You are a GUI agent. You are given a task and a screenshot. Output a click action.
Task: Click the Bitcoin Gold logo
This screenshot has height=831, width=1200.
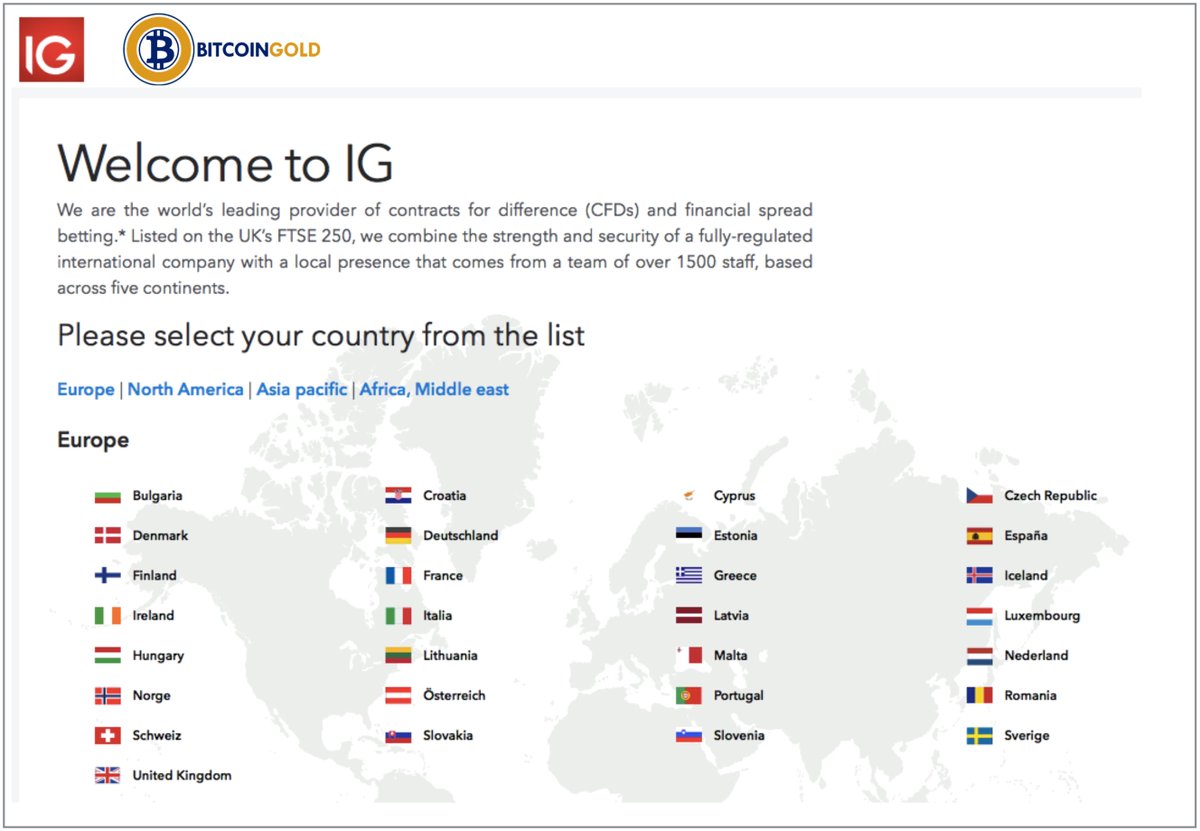222,49
